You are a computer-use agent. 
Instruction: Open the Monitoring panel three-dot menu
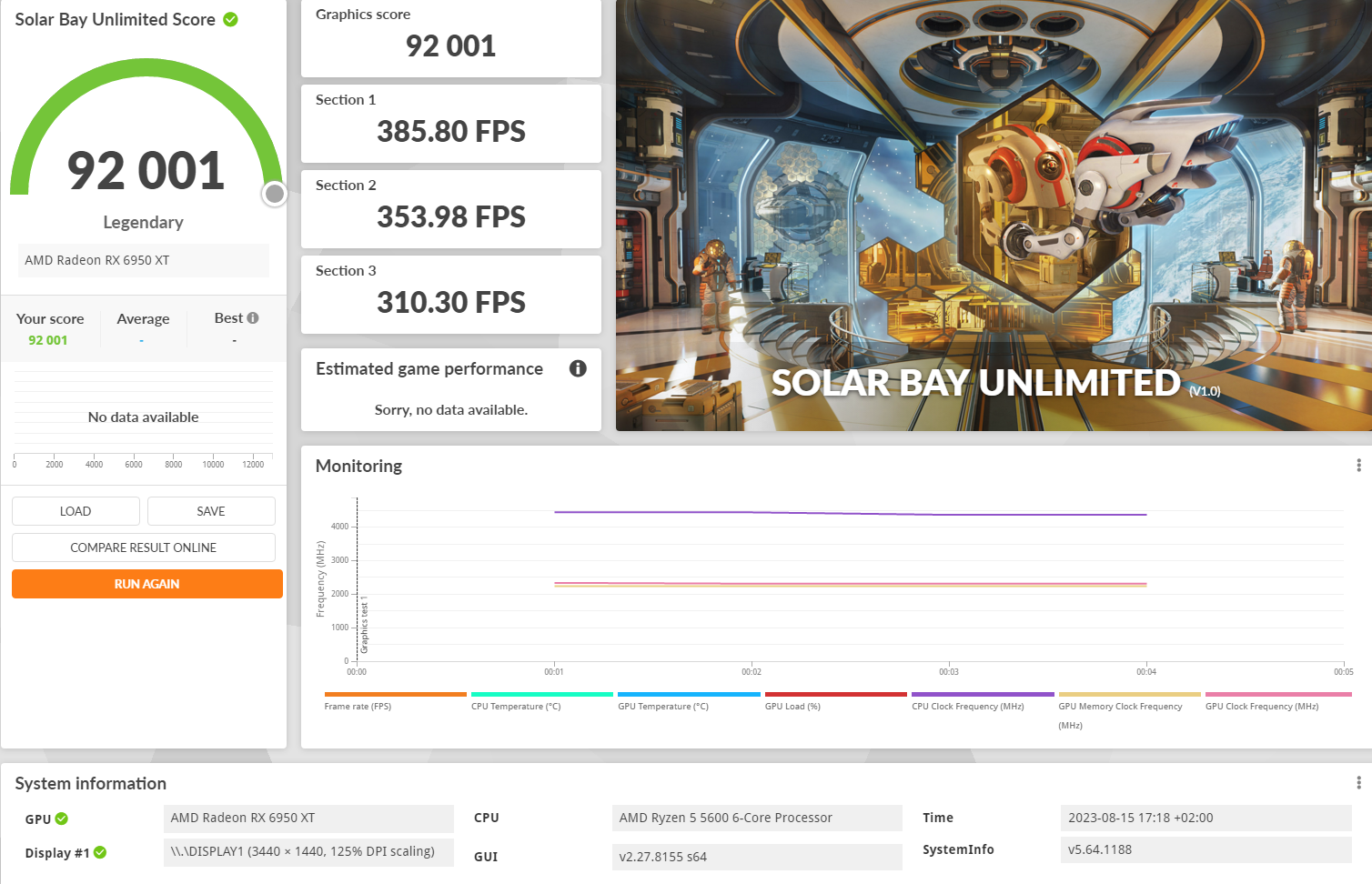coord(1358,466)
